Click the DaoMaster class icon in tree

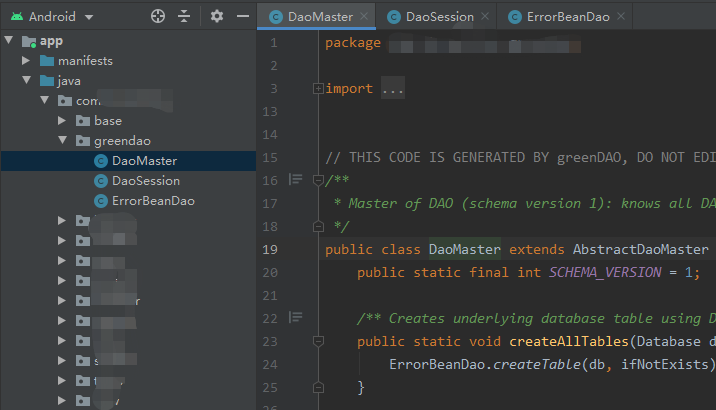point(100,161)
